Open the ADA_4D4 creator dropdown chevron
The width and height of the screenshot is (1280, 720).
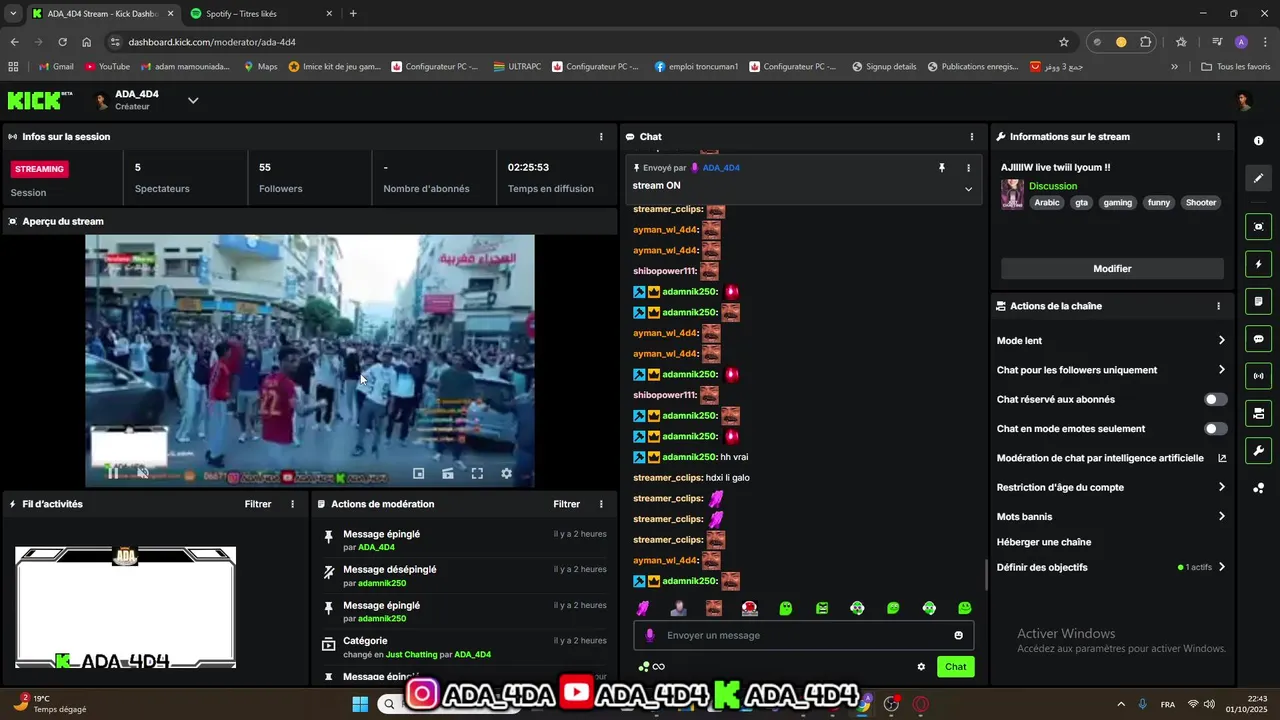[193, 100]
